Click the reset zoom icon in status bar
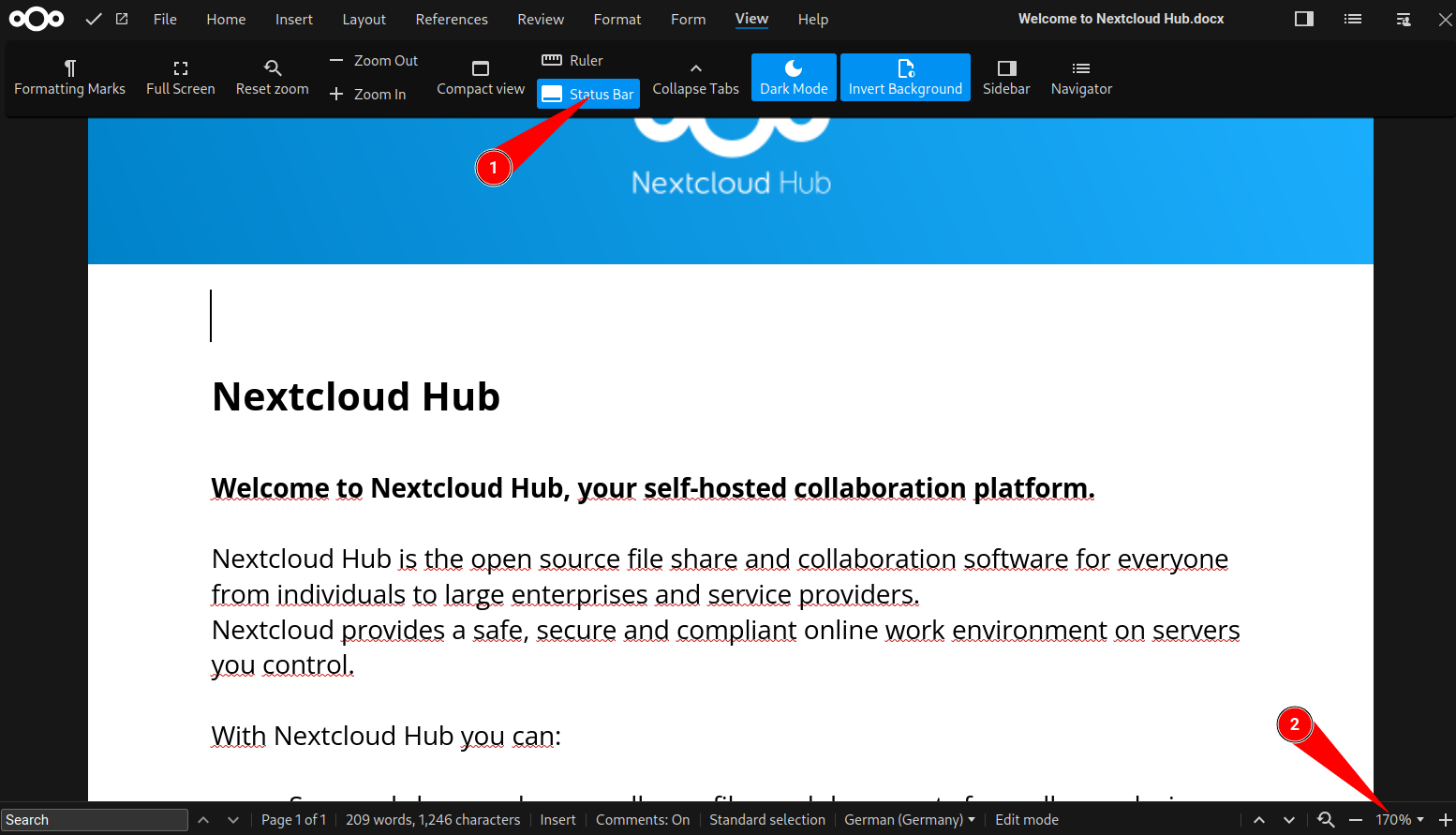 1326,820
